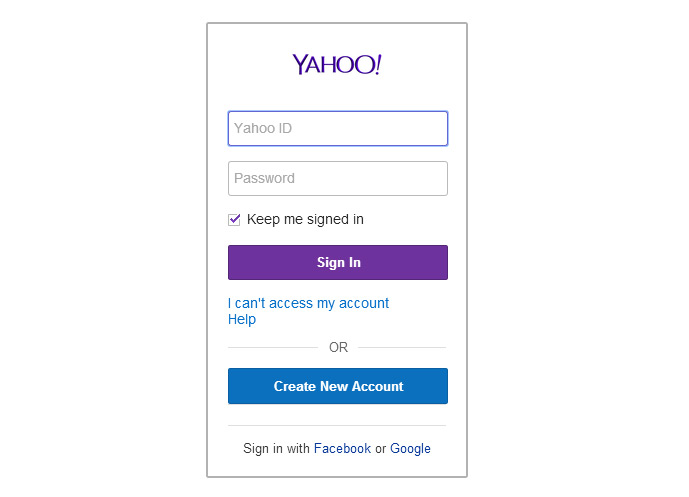This screenshot has width=689, height=497.
Task: Click the exclamation mark in Yahoo logo
Action: pos(378,64)
